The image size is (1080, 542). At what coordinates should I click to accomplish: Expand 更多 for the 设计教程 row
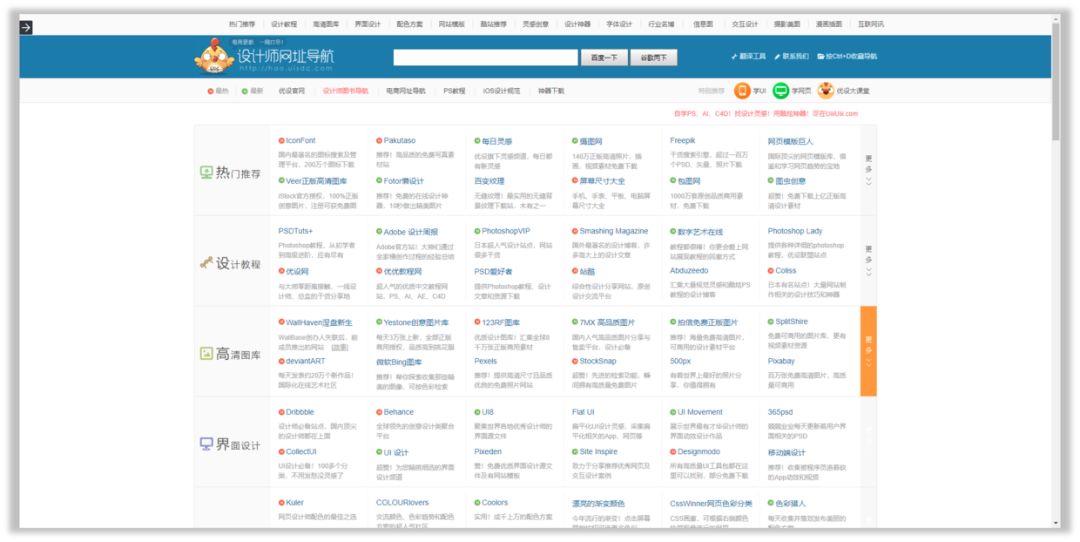(869, 260)
